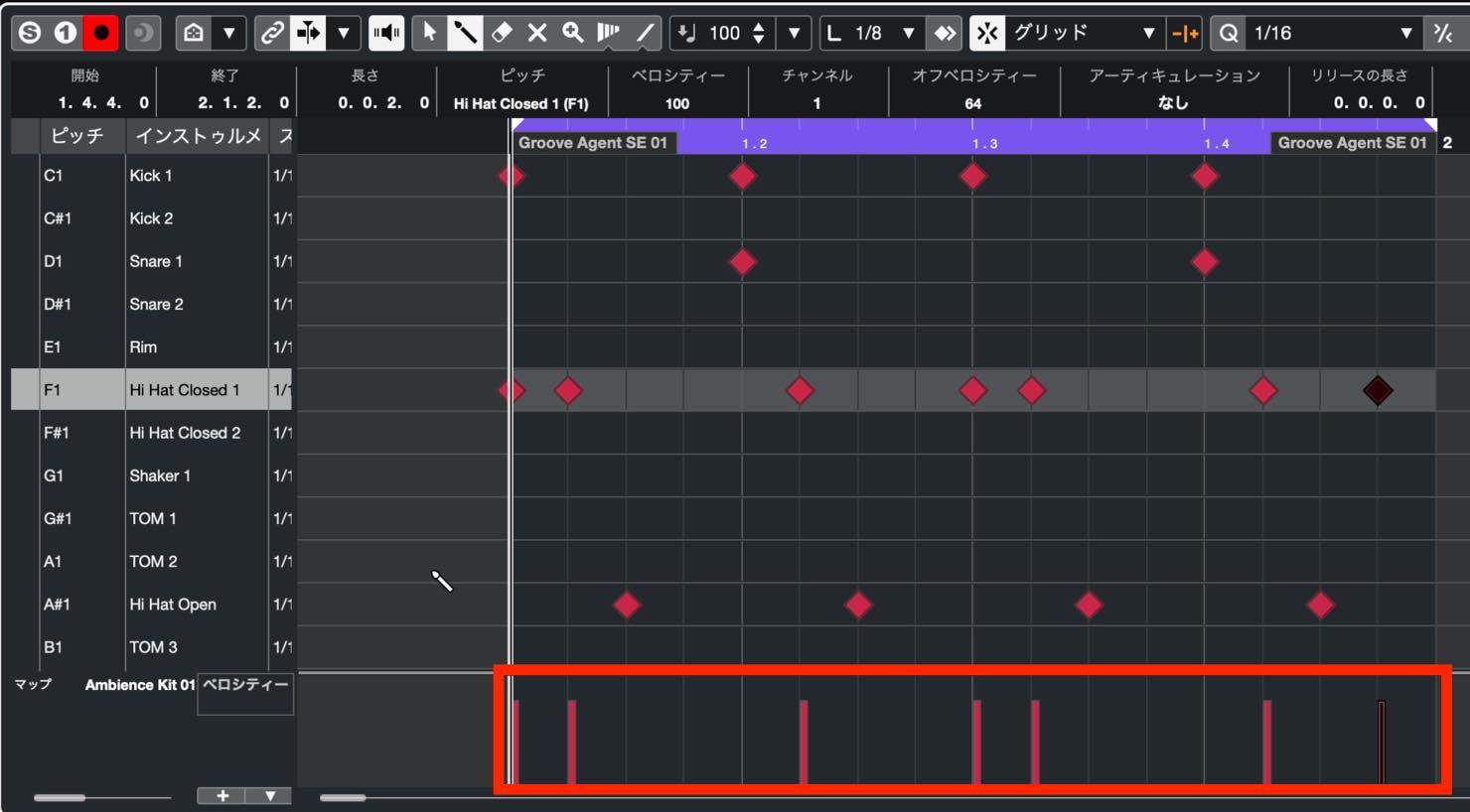1470x812 pixels.
Task: Toggle the red Record in Editor button
Action: pos(100,33)
